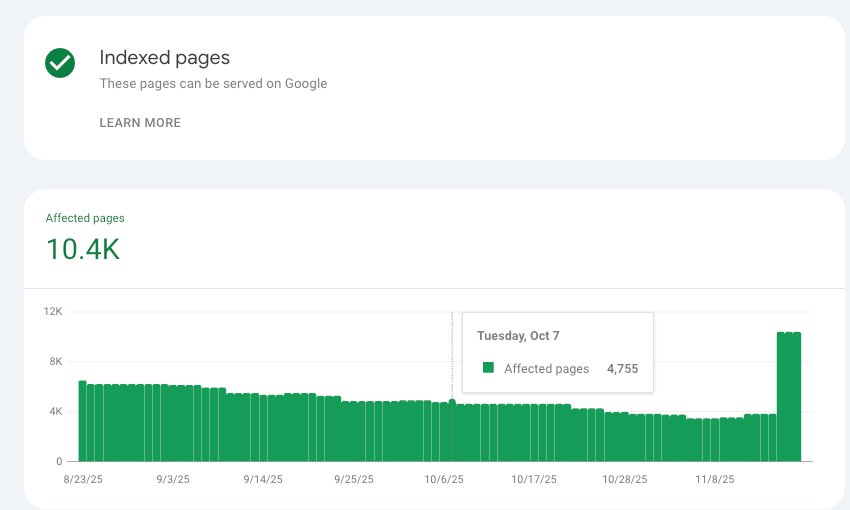
Task: Click the 10/28/25 date label
Action: tap(624, 479)
